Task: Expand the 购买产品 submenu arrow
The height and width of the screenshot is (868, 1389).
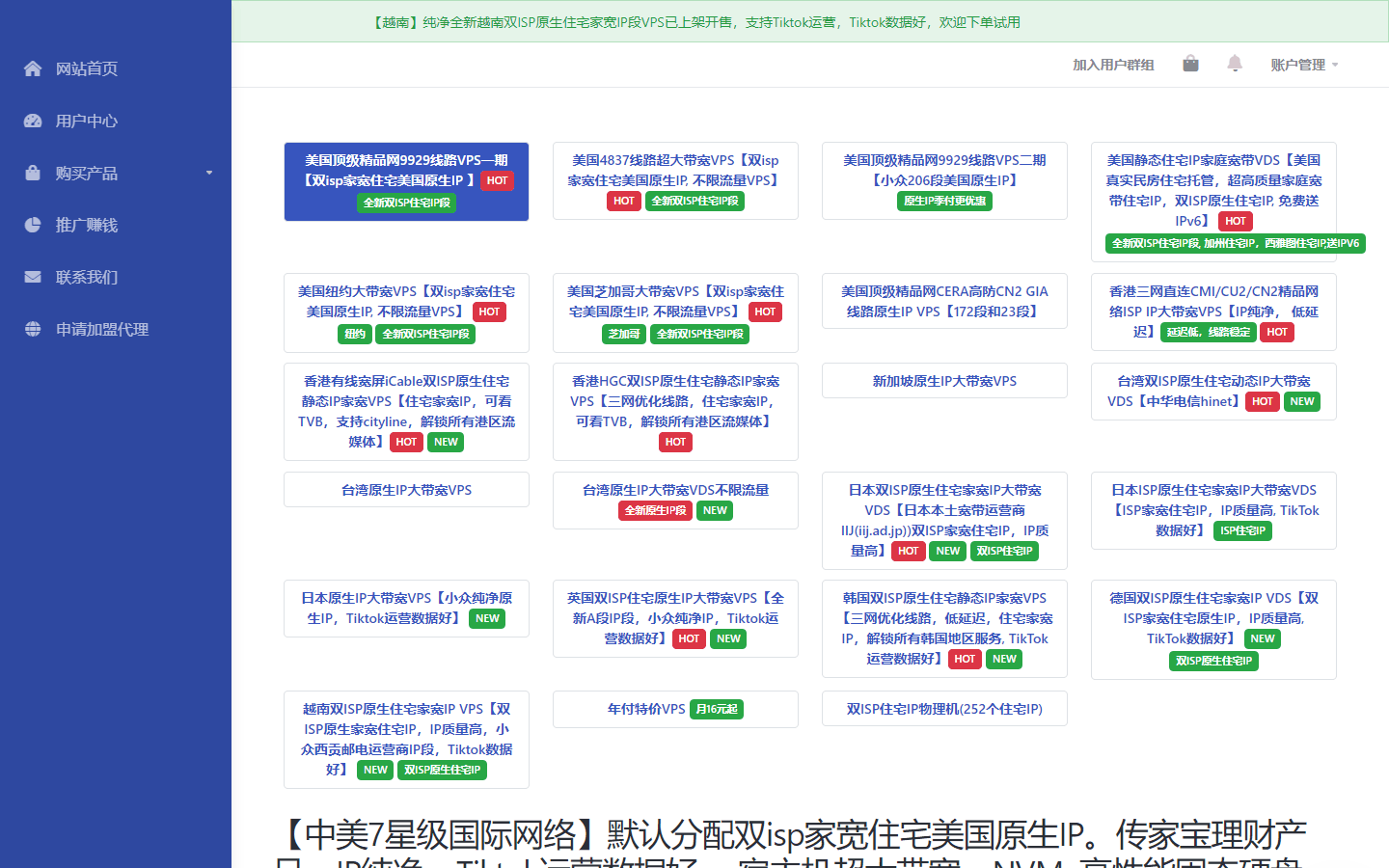Action: (209, 173)
